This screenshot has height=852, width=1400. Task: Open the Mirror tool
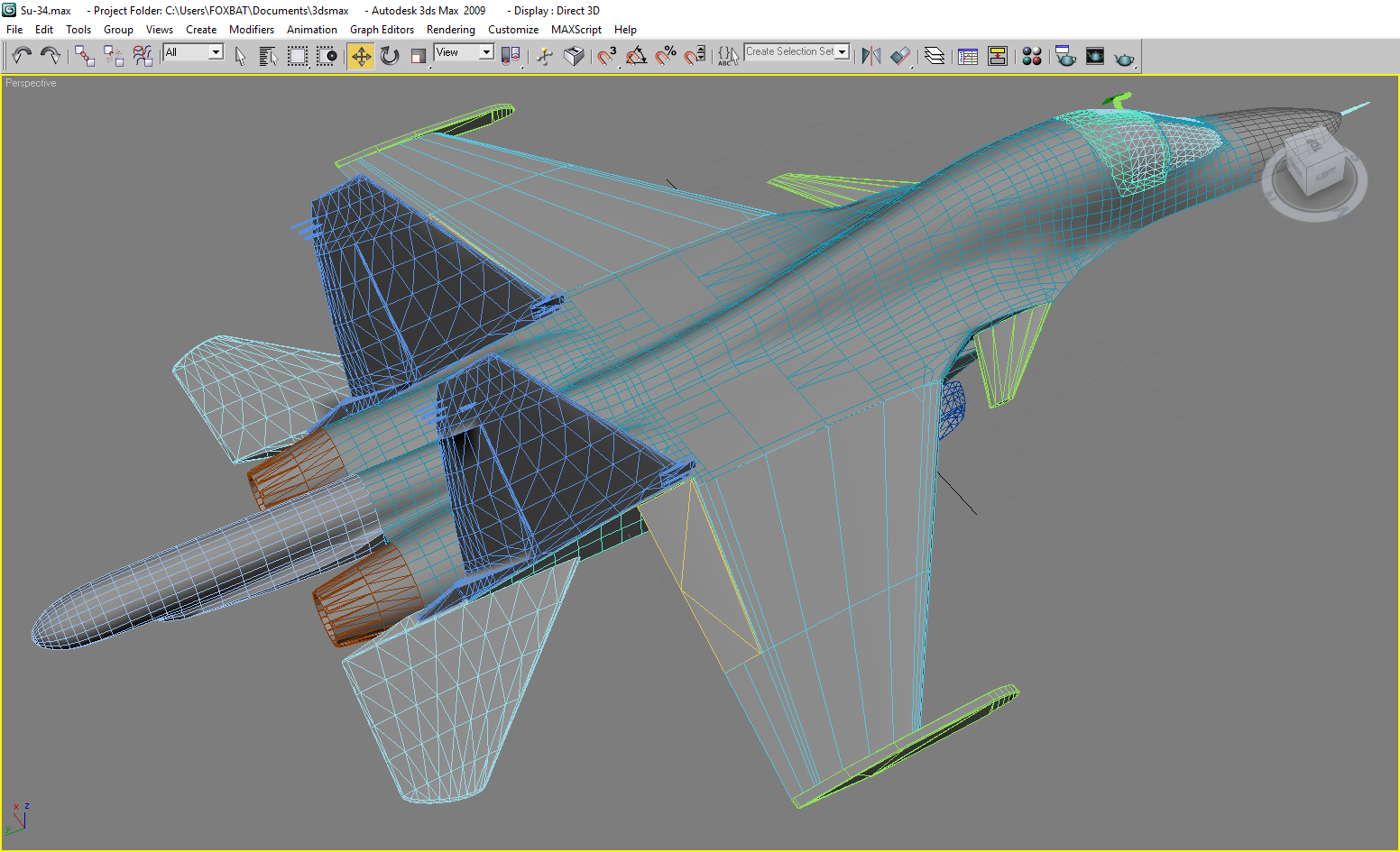coord(870,56)
